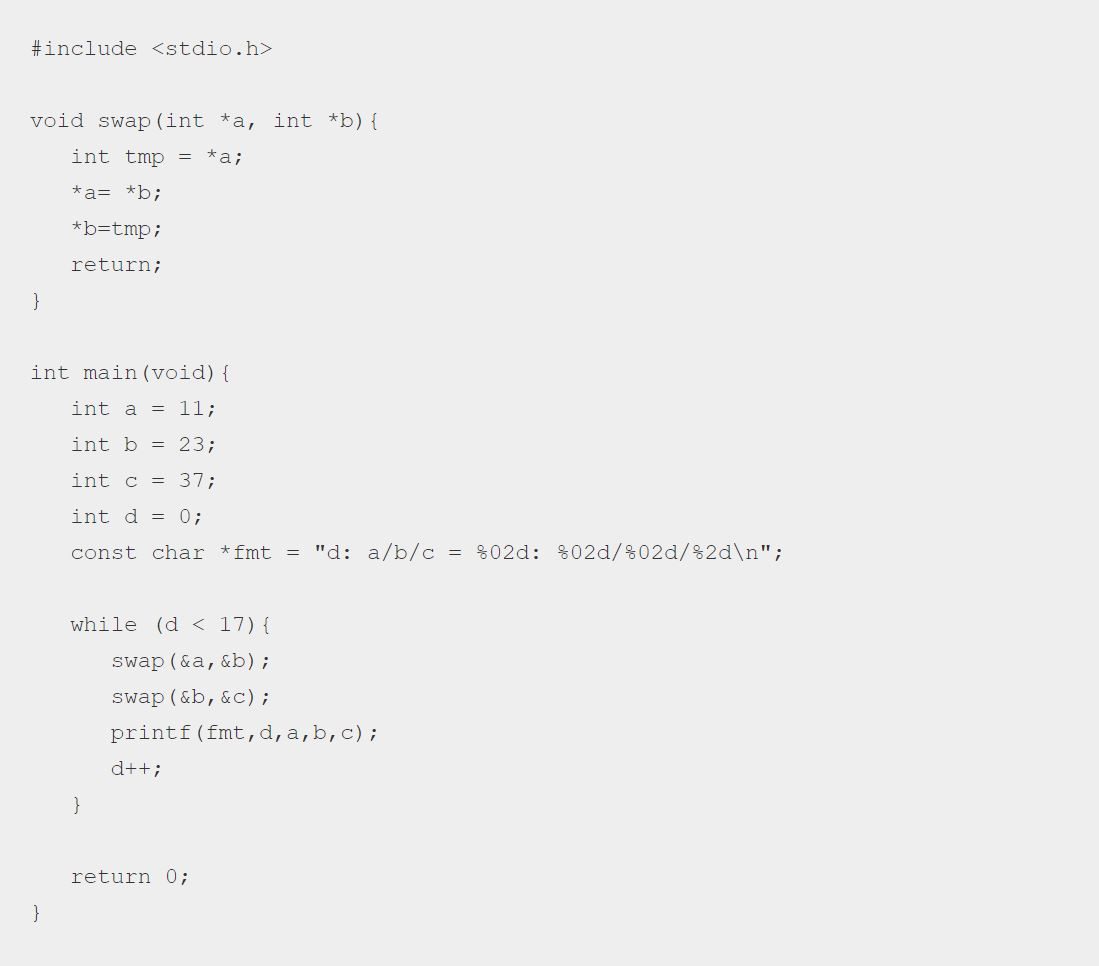This screenshot has width=1099, height=966.
Task: Click the #include <stdio.h> line
Action: [x=151, y=49]
